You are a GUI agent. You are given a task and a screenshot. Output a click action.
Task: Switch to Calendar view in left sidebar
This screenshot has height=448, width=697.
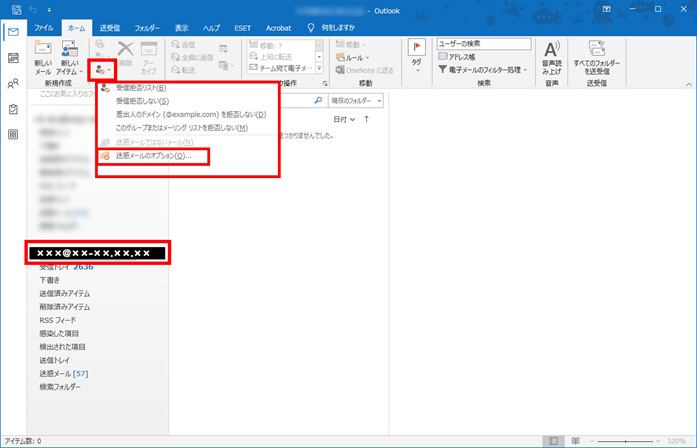[13, 59]
